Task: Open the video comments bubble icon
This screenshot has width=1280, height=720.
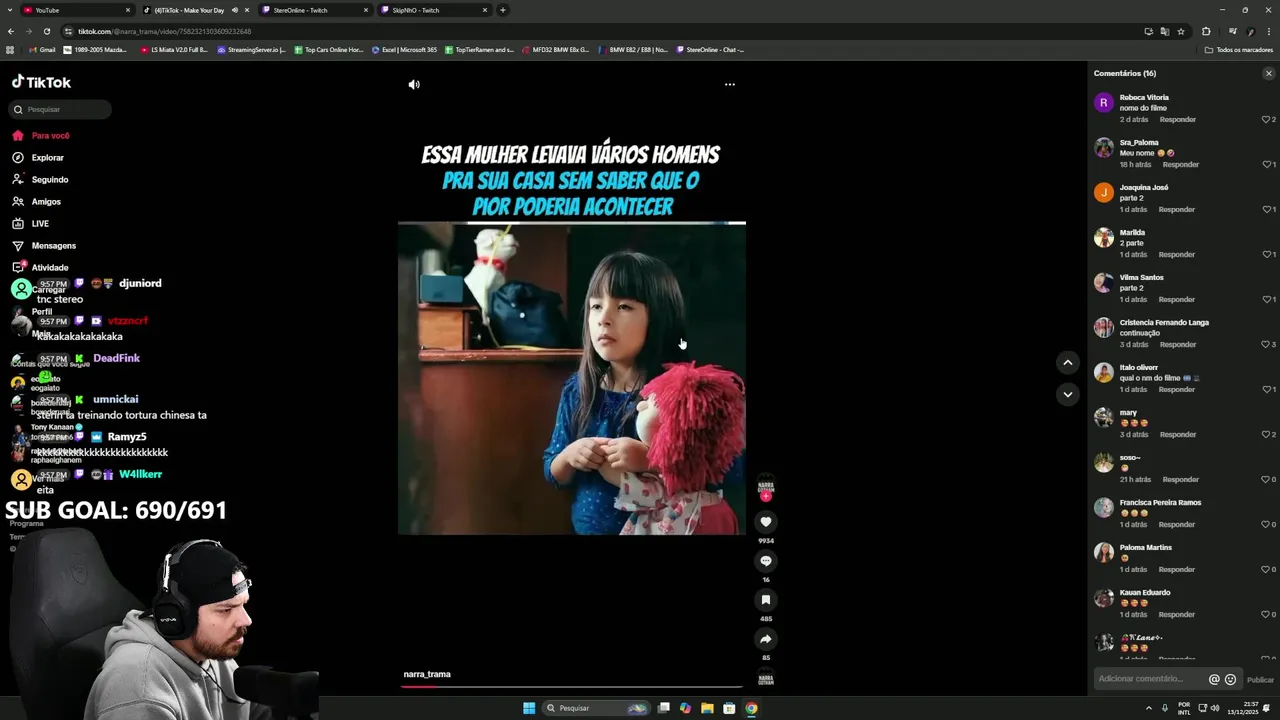Action: pyautogui.click(x=766, y=561)
